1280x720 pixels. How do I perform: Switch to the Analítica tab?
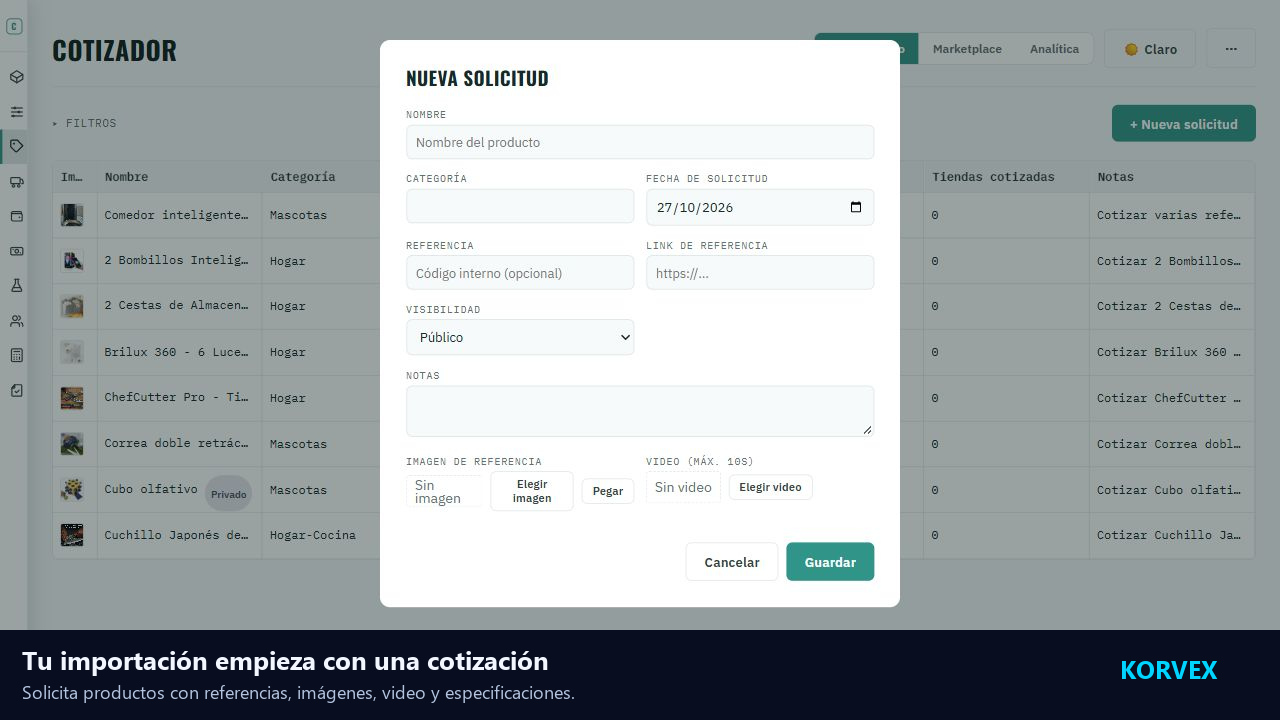1054,49
